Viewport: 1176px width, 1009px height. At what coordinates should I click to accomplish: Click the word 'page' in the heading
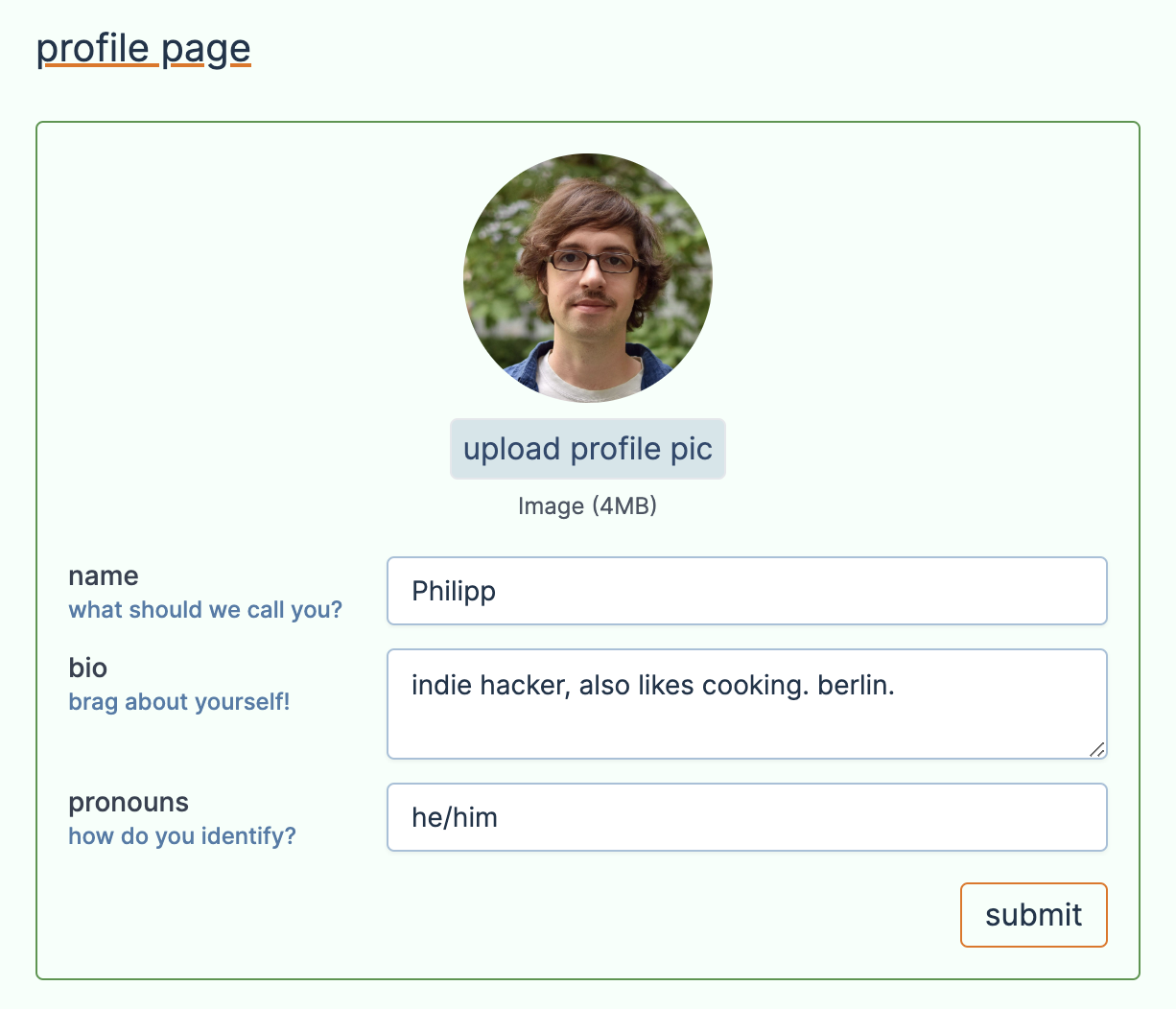tap(206, 51)
